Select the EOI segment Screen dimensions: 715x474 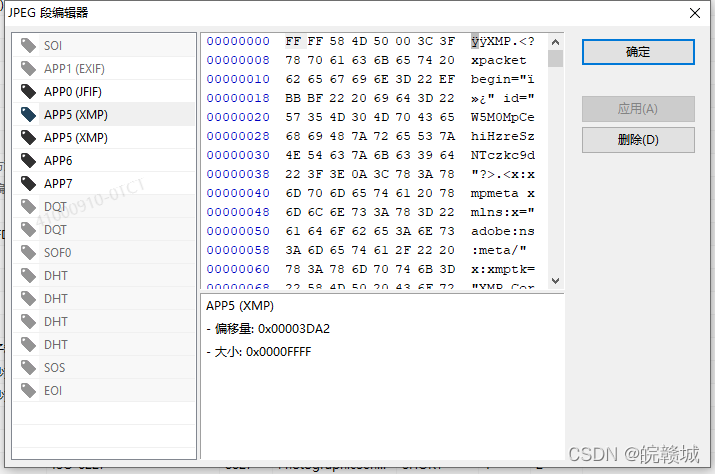(104, 391)
